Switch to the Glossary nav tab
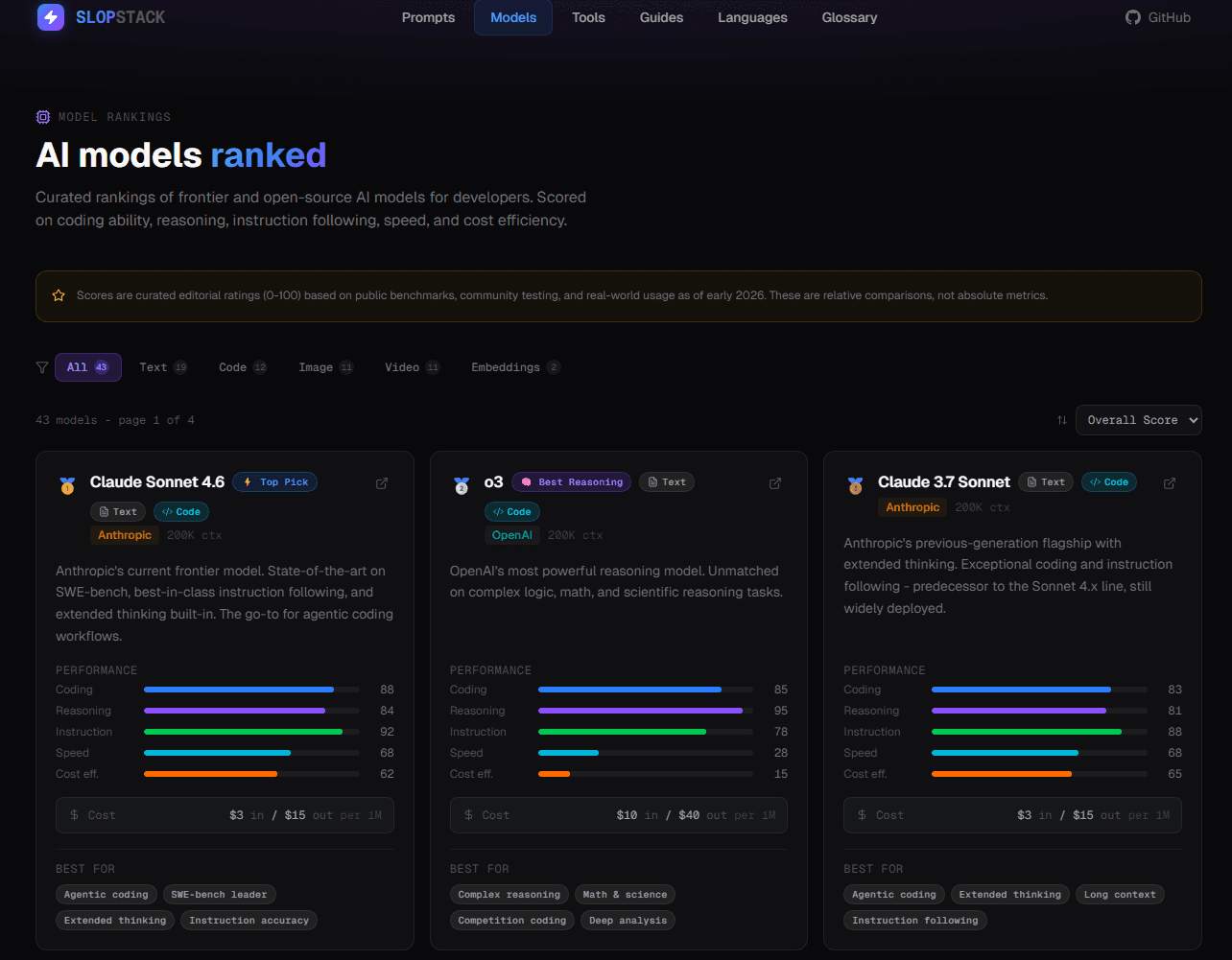 pyautogui.click(x=849, y=17)
